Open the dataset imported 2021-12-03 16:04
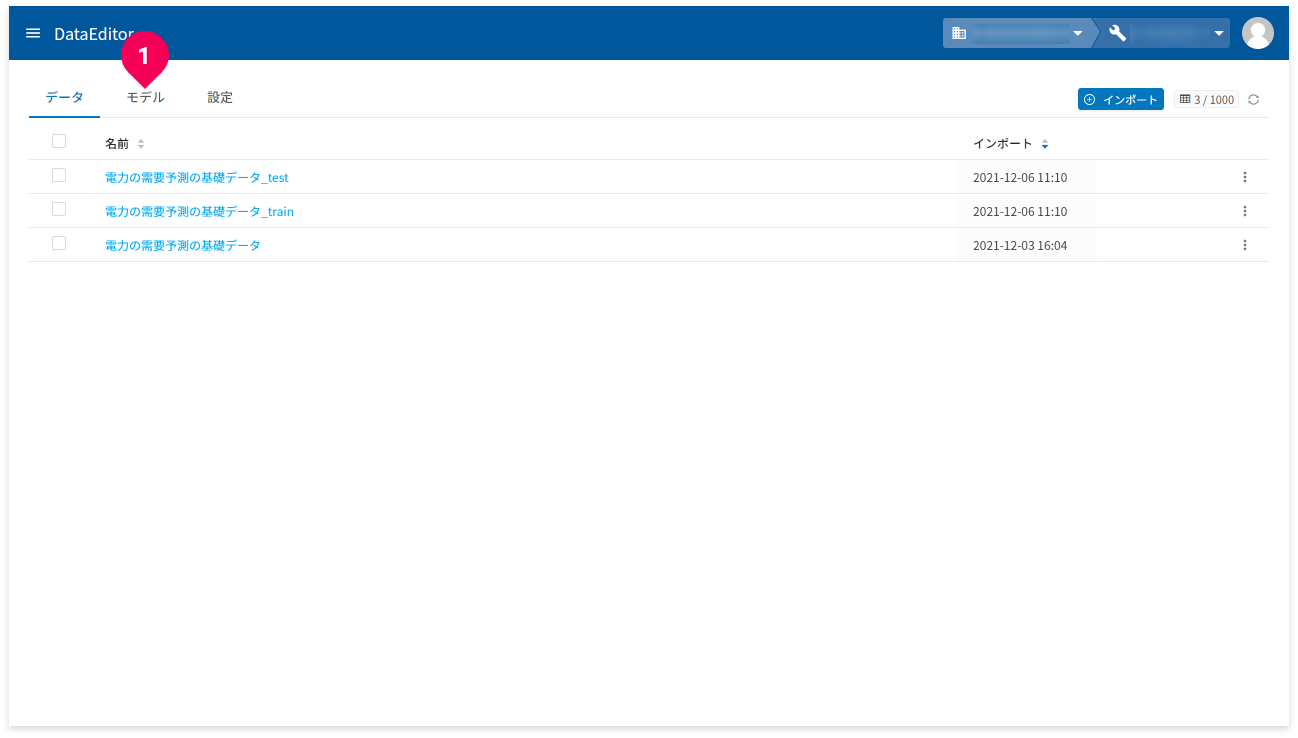This screenshot has height=738, width=1298. [x=183, y=245]
